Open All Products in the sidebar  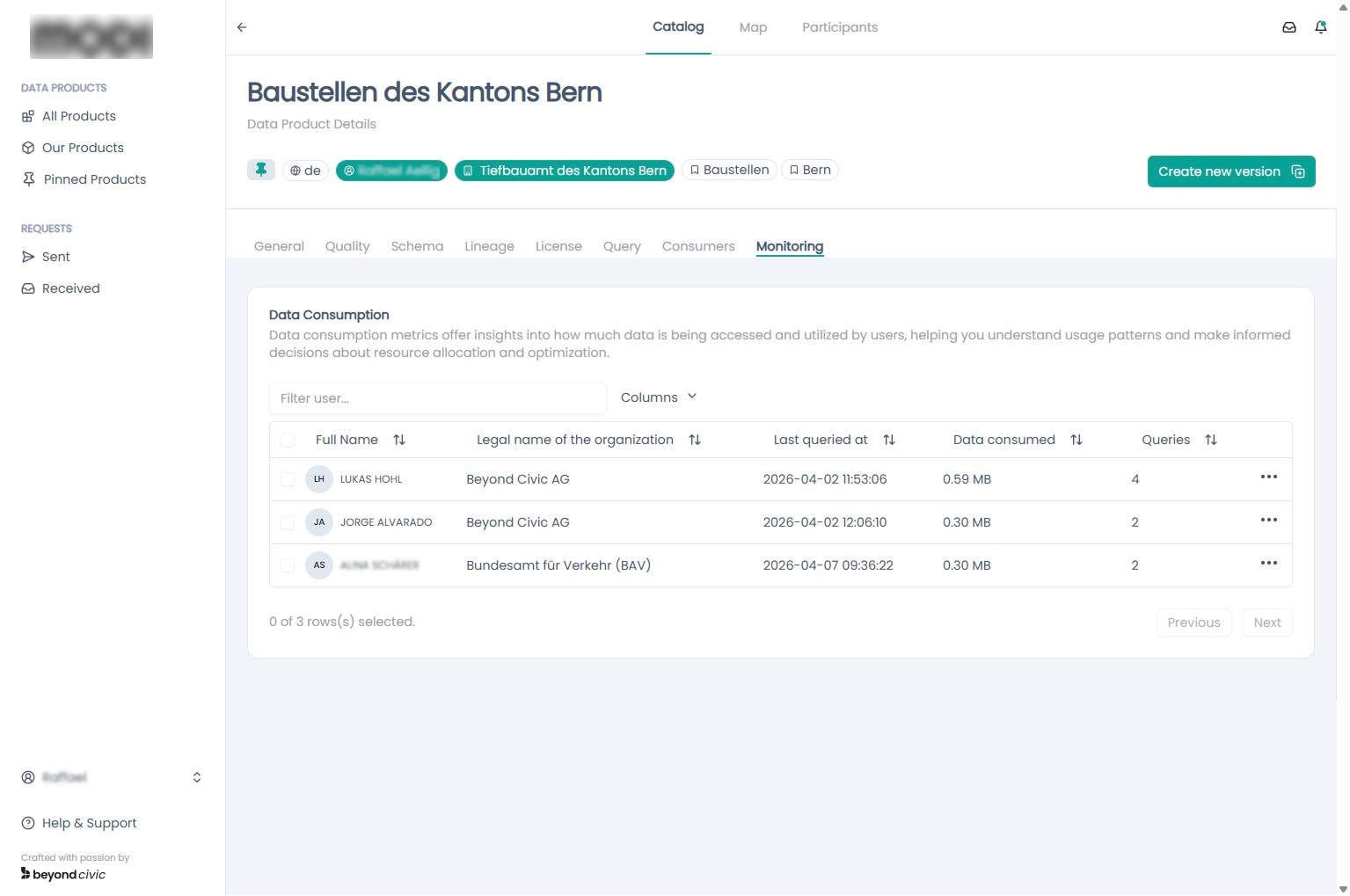69,116
